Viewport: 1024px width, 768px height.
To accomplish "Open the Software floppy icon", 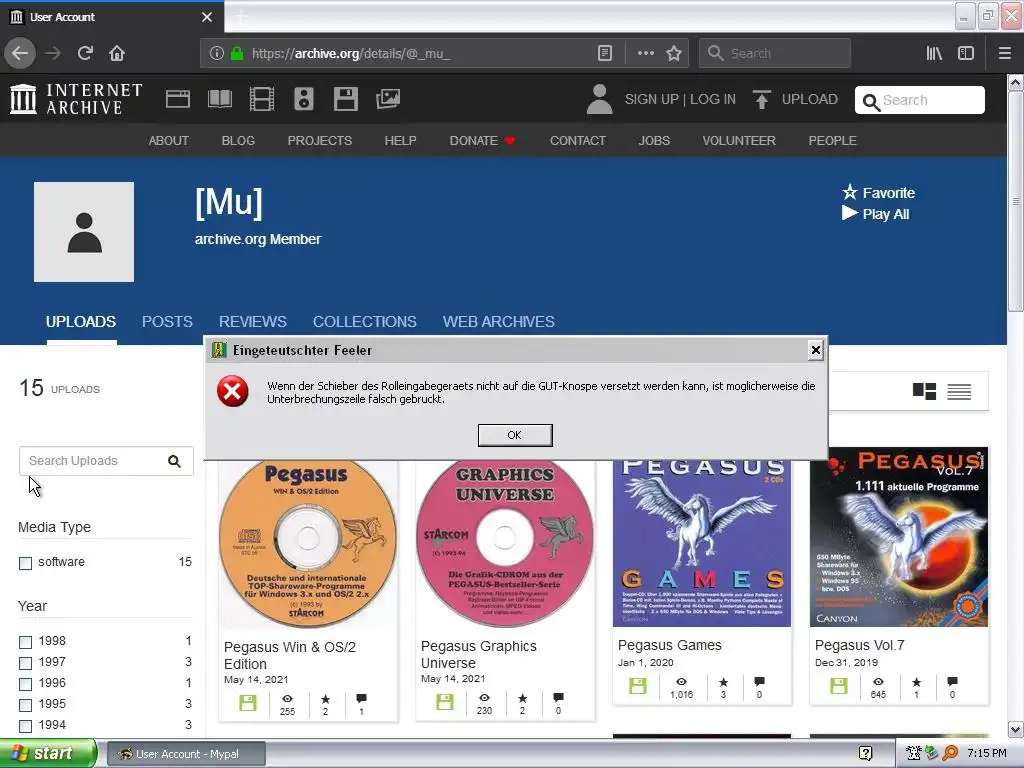I will (345, 99).
